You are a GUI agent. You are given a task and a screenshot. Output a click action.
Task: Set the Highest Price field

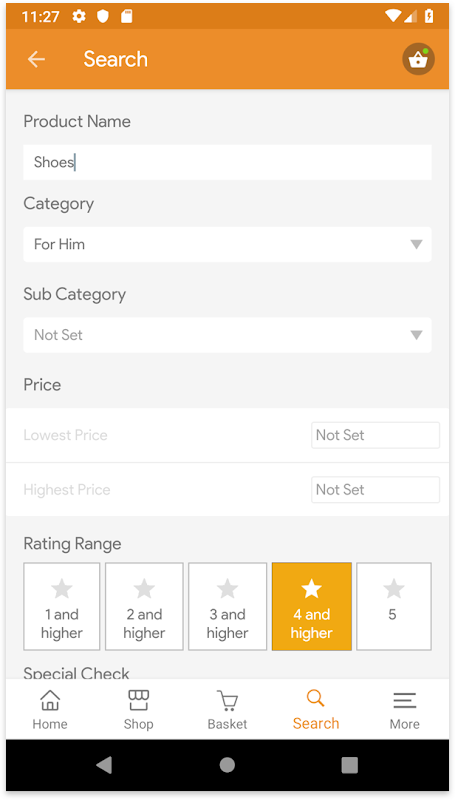click(x=375, y=490)
